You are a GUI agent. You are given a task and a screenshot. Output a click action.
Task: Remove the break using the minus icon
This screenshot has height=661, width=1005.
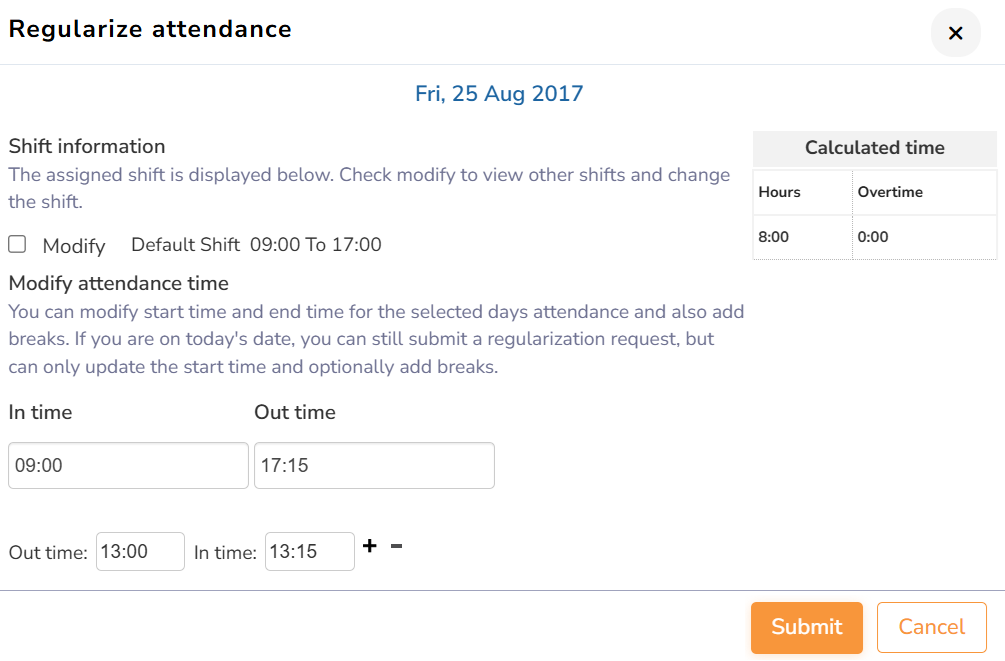[x=396, y=546]
